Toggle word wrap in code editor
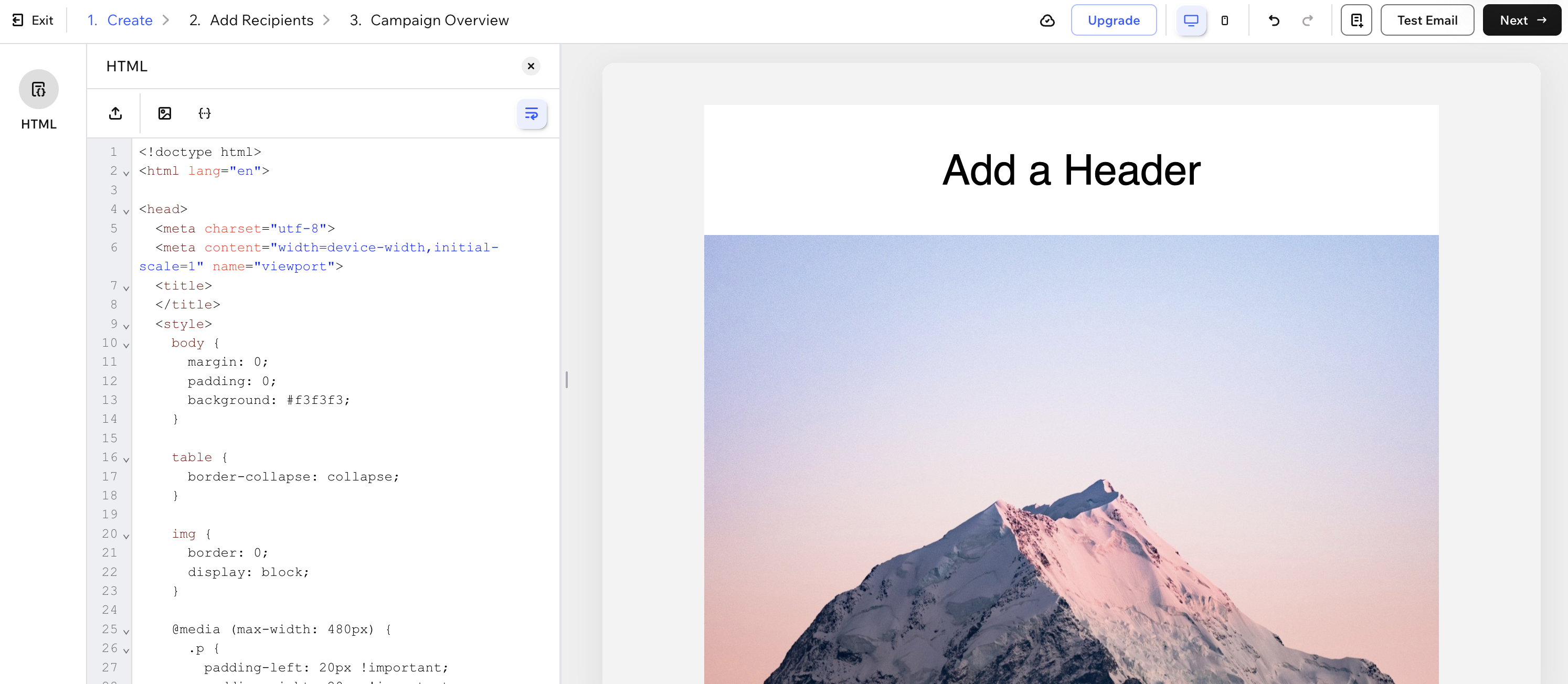 click(x=532, y=114)
